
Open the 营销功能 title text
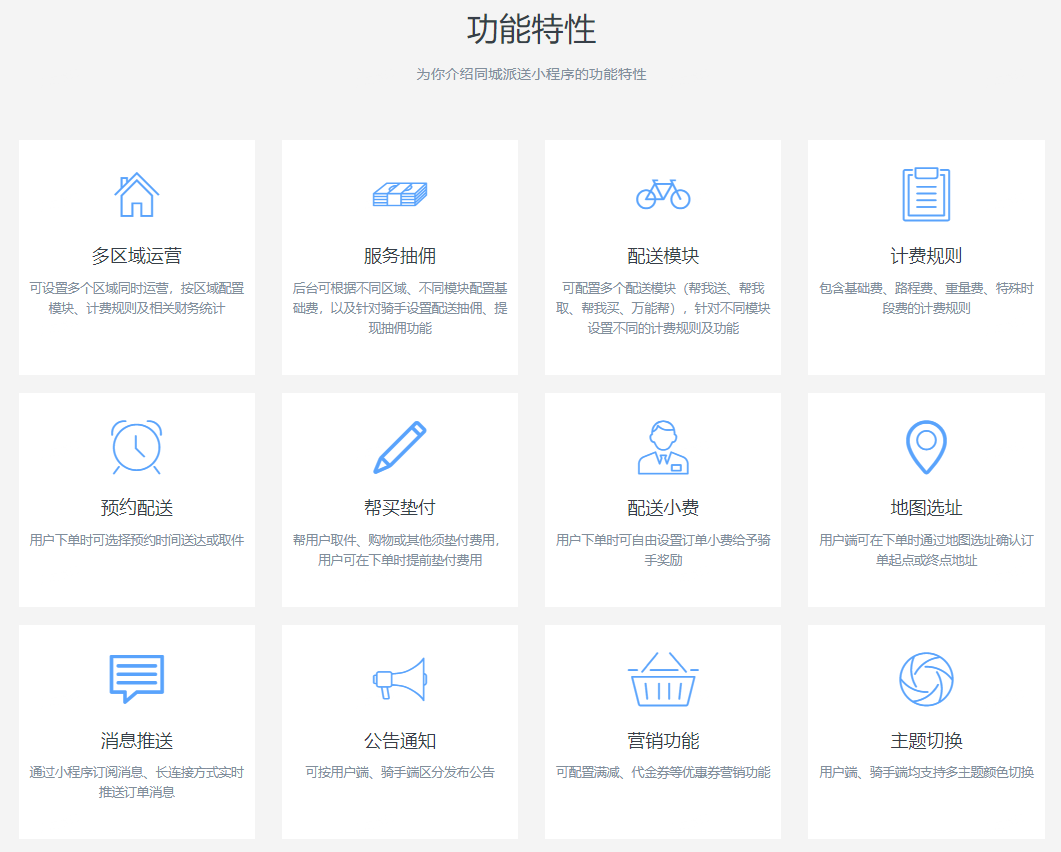click(663, 741)
